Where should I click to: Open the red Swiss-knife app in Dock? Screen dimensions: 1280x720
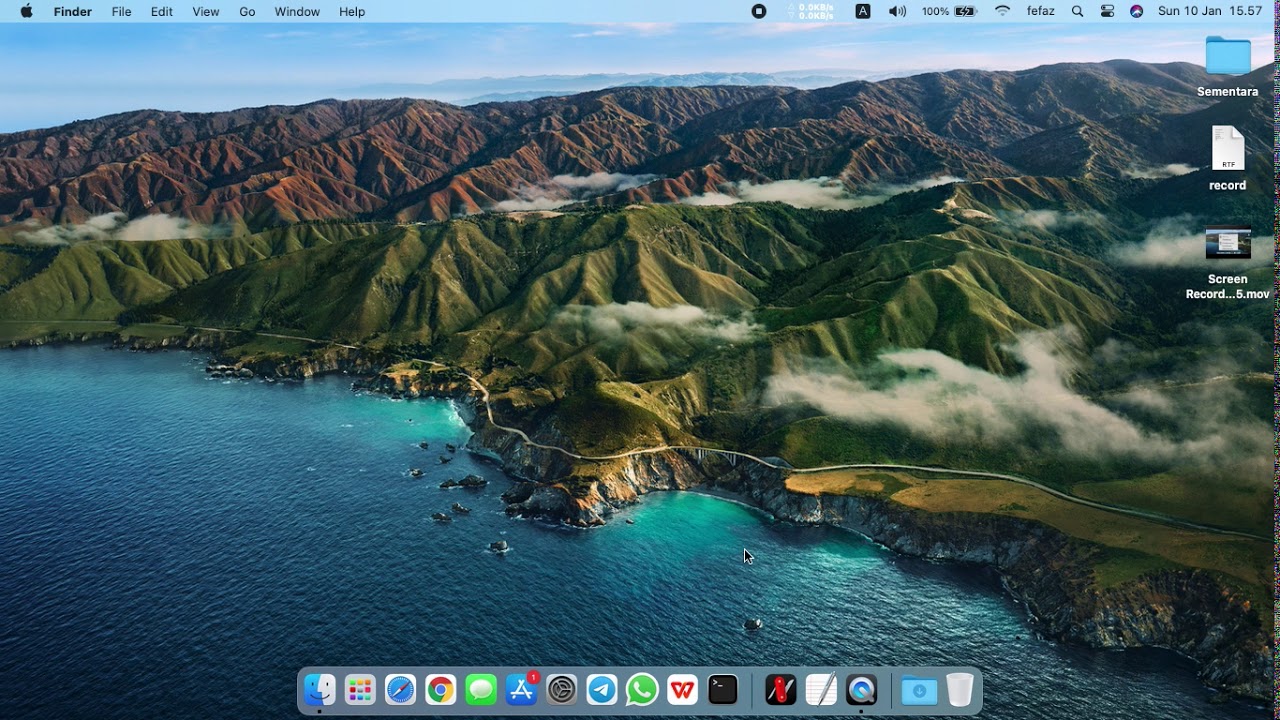coord(780,690)
